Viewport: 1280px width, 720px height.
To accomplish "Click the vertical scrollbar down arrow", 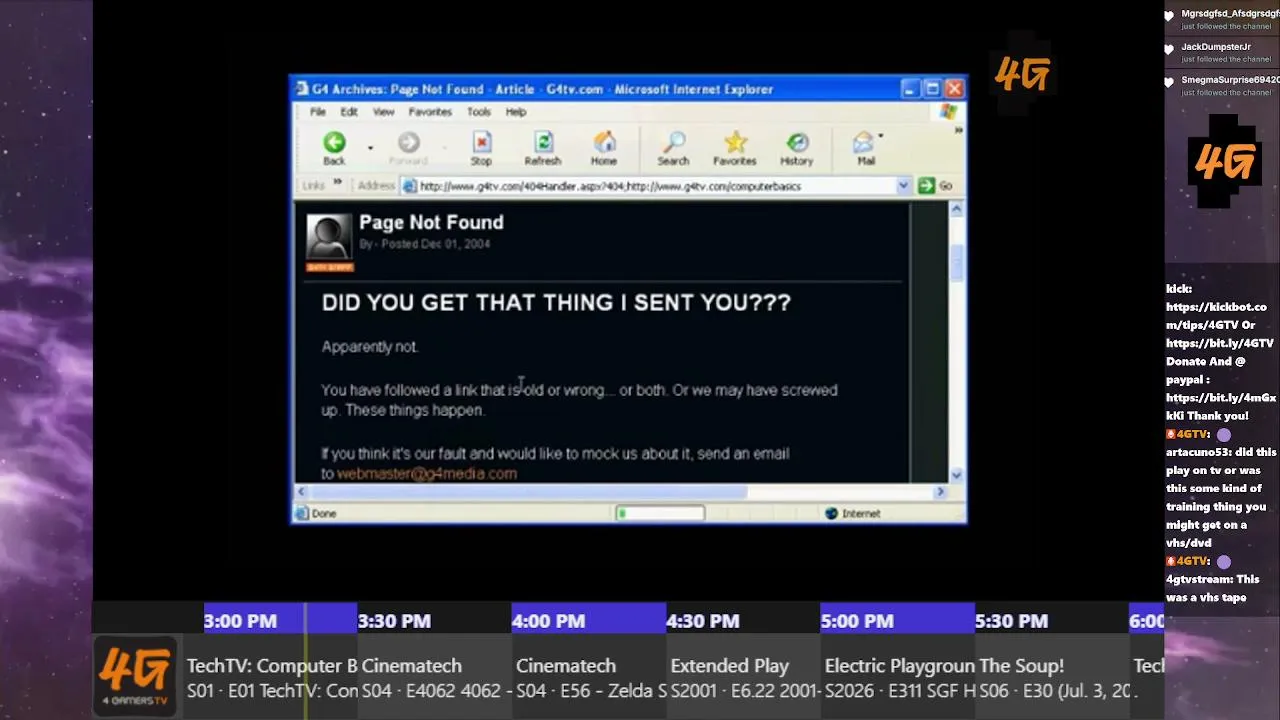I will pyautogui.click(x=956, y=475).
